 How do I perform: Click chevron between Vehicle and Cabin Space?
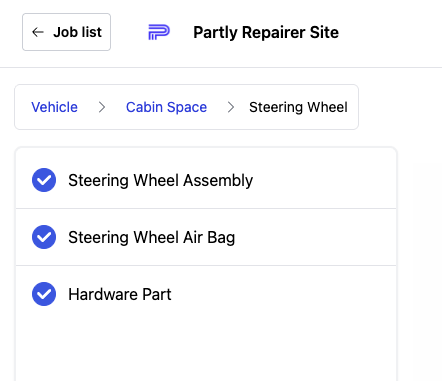tap(102, 107)
